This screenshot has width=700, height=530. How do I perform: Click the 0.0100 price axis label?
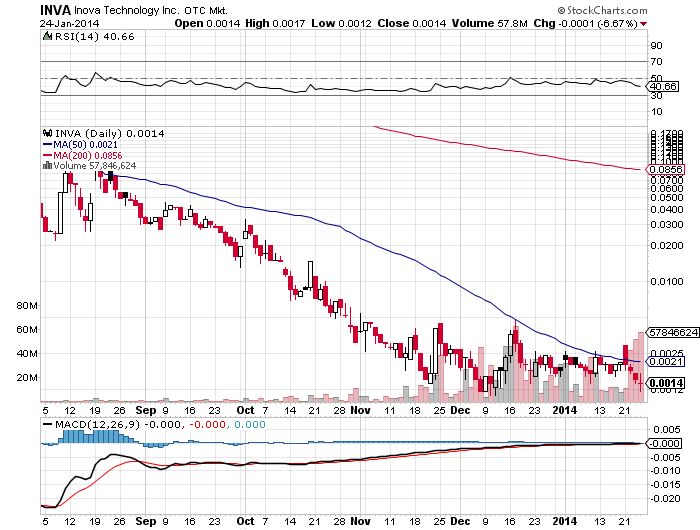pos(667,282)
